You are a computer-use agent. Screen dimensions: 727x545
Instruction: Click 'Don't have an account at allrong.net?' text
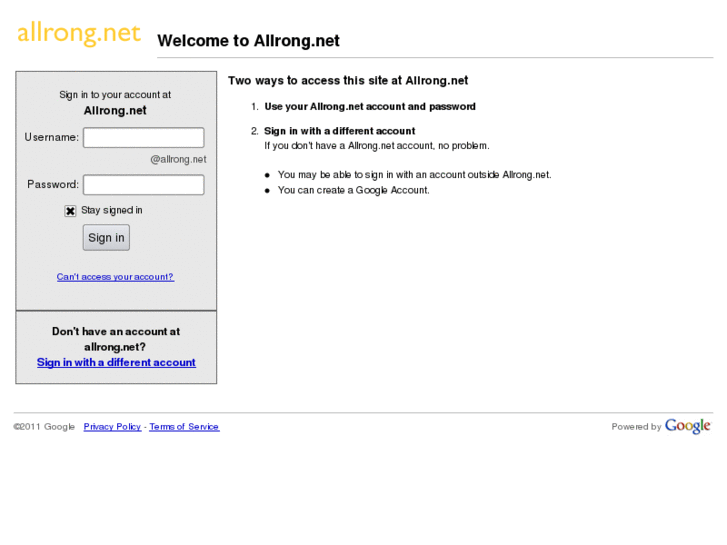coord(116,339)
